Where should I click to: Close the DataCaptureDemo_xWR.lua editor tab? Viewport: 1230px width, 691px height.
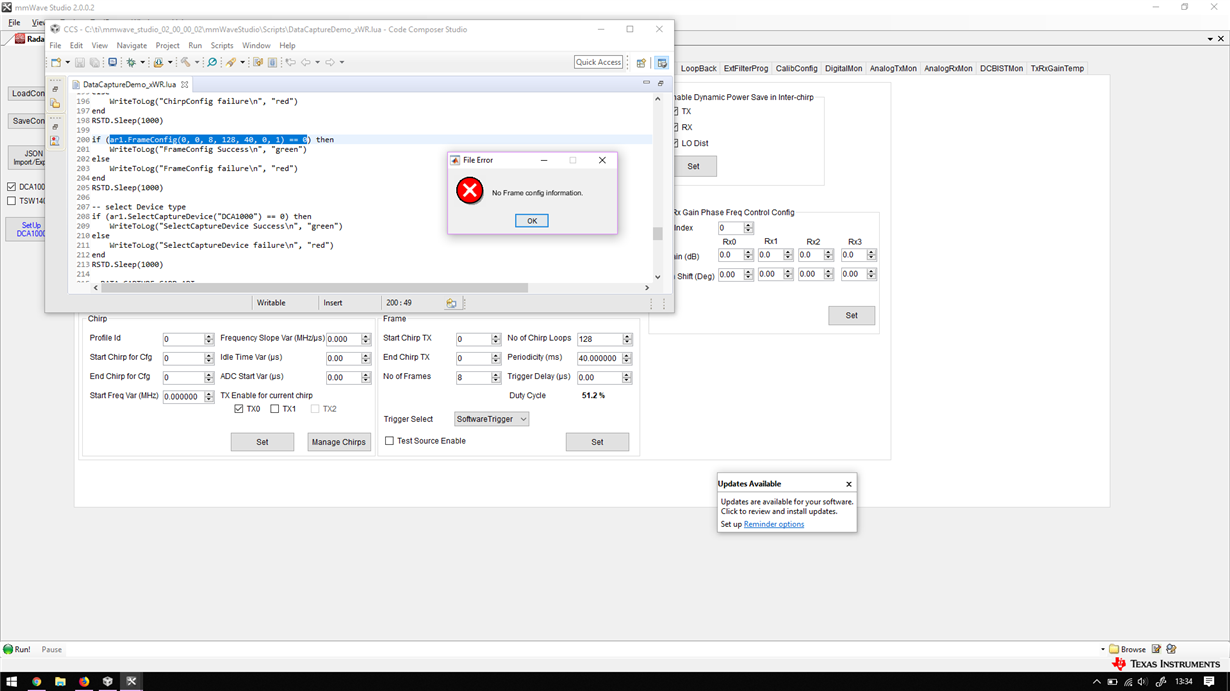coord(185,85)
